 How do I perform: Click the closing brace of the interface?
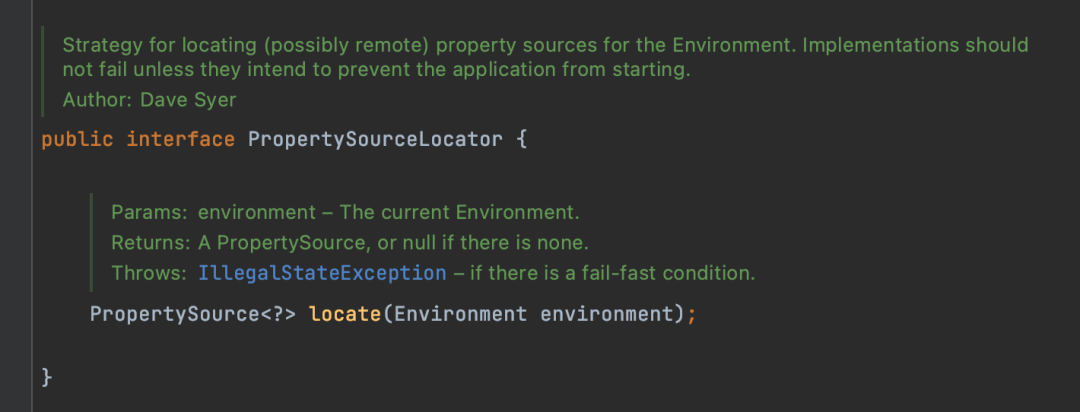(x=46, y=377)
